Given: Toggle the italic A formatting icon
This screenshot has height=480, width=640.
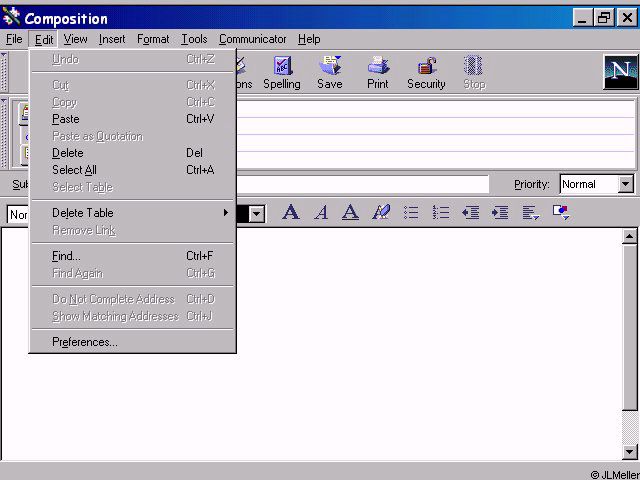Looking at the screenshot, I should (321, 212).
